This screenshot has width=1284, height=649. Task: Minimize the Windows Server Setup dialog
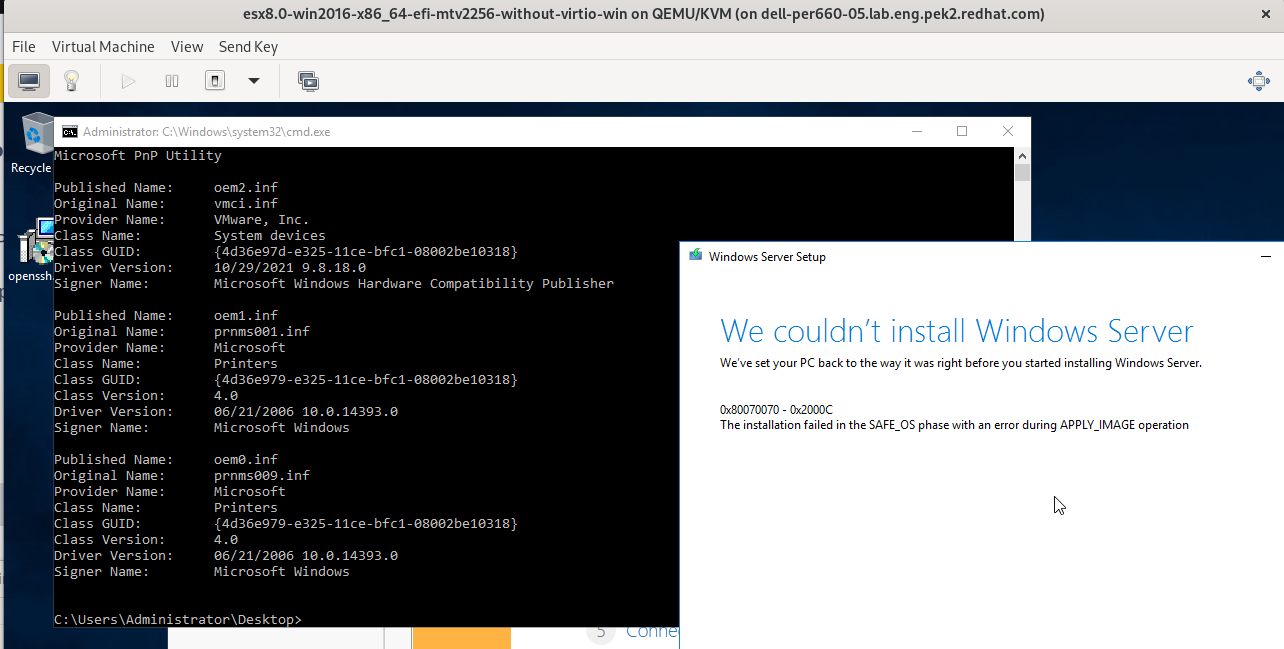(x=1266, y=257)
